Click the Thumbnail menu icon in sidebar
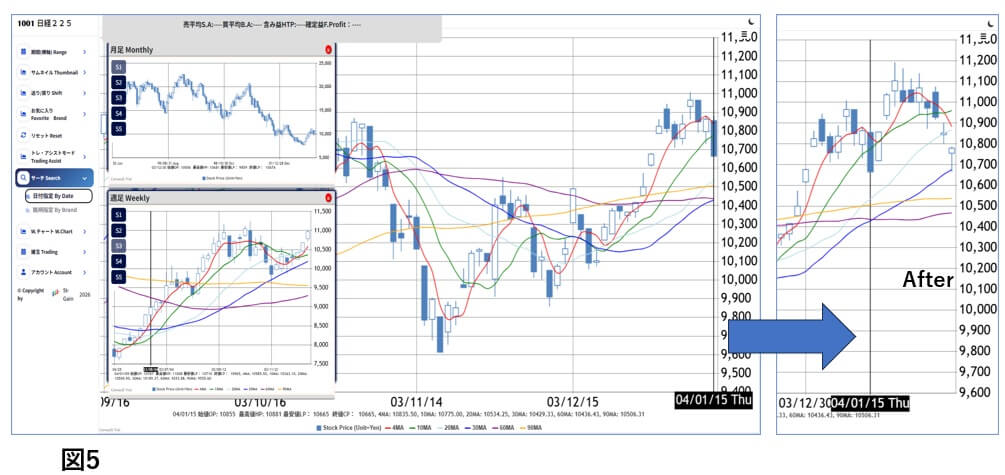 [x=24, y=72]
